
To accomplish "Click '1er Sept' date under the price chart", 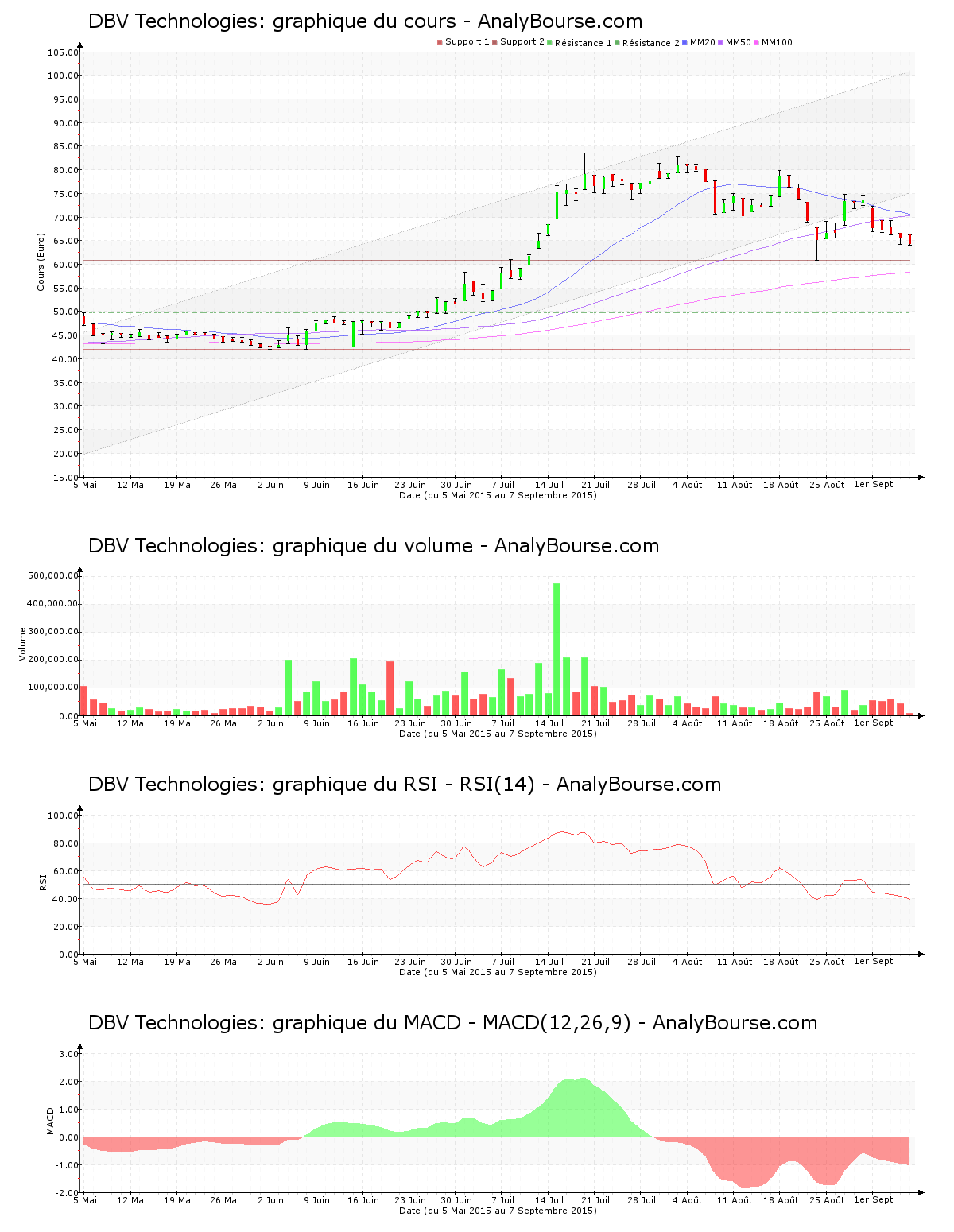I will (873, 484).
